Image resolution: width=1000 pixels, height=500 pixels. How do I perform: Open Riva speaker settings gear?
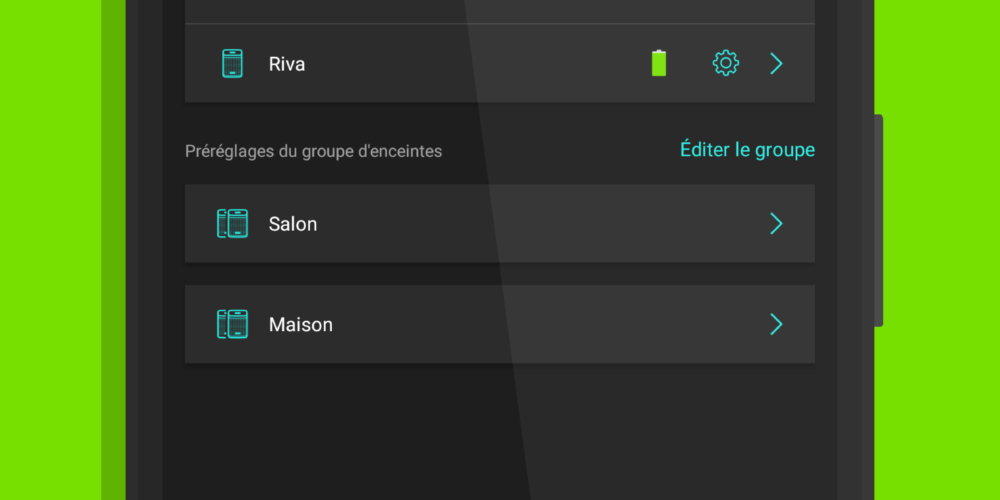coord(725,63)
